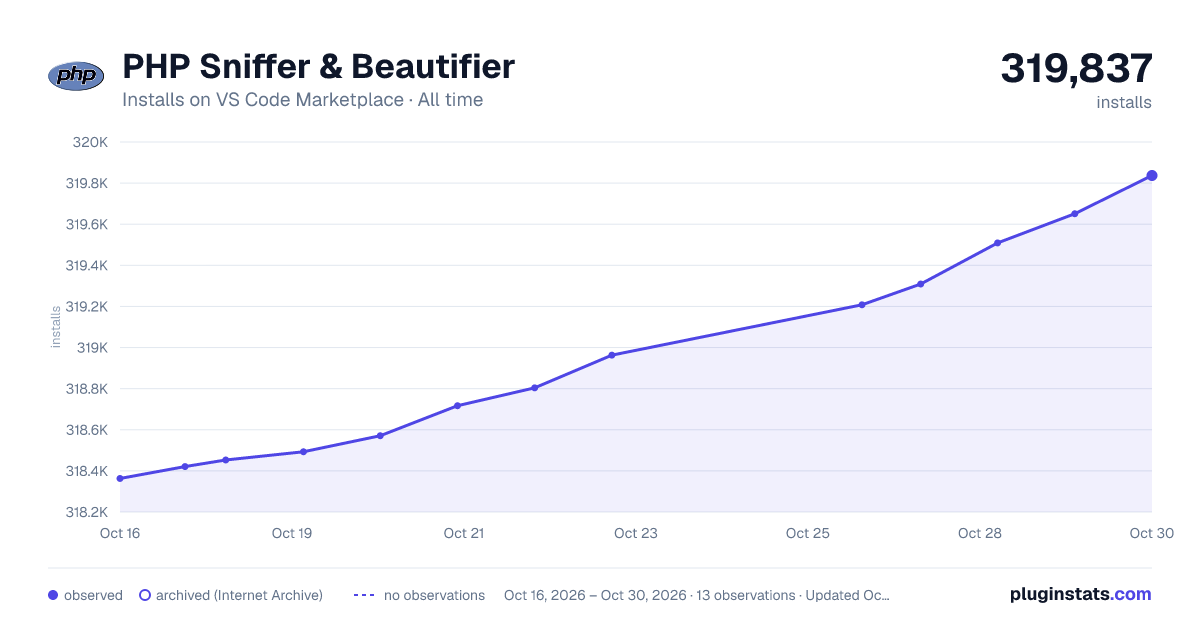Open the pluginstats.com link
This screenshot has width=1200, height=630.
click(1081, 594)
